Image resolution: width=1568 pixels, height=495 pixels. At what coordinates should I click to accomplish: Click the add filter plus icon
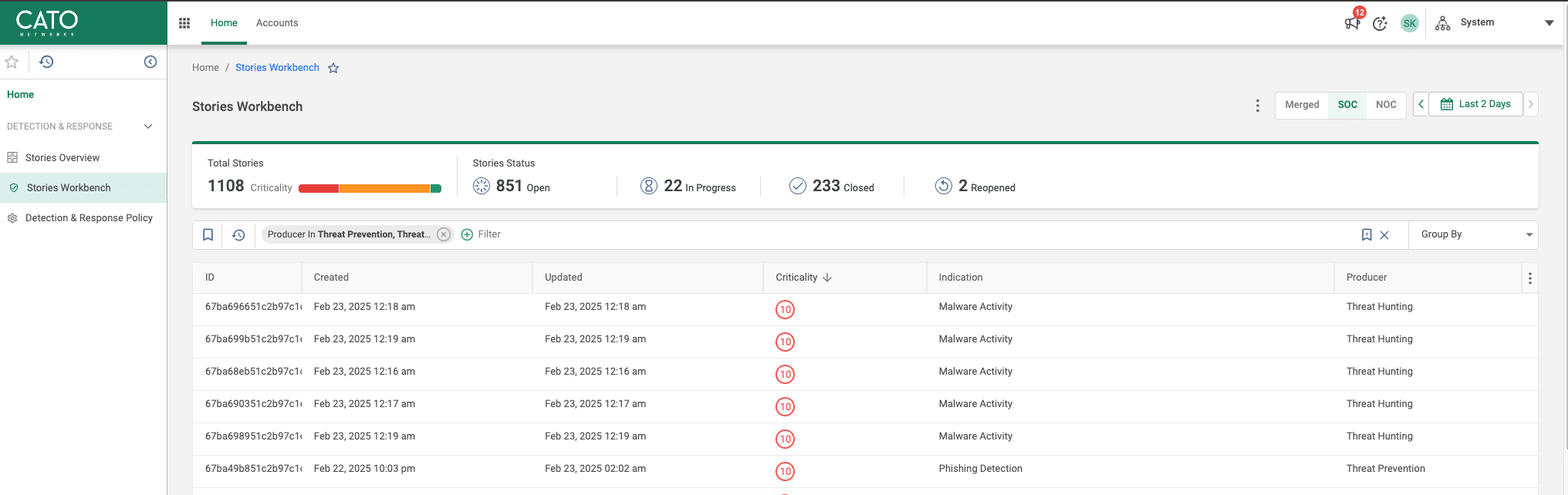(467, 234)
